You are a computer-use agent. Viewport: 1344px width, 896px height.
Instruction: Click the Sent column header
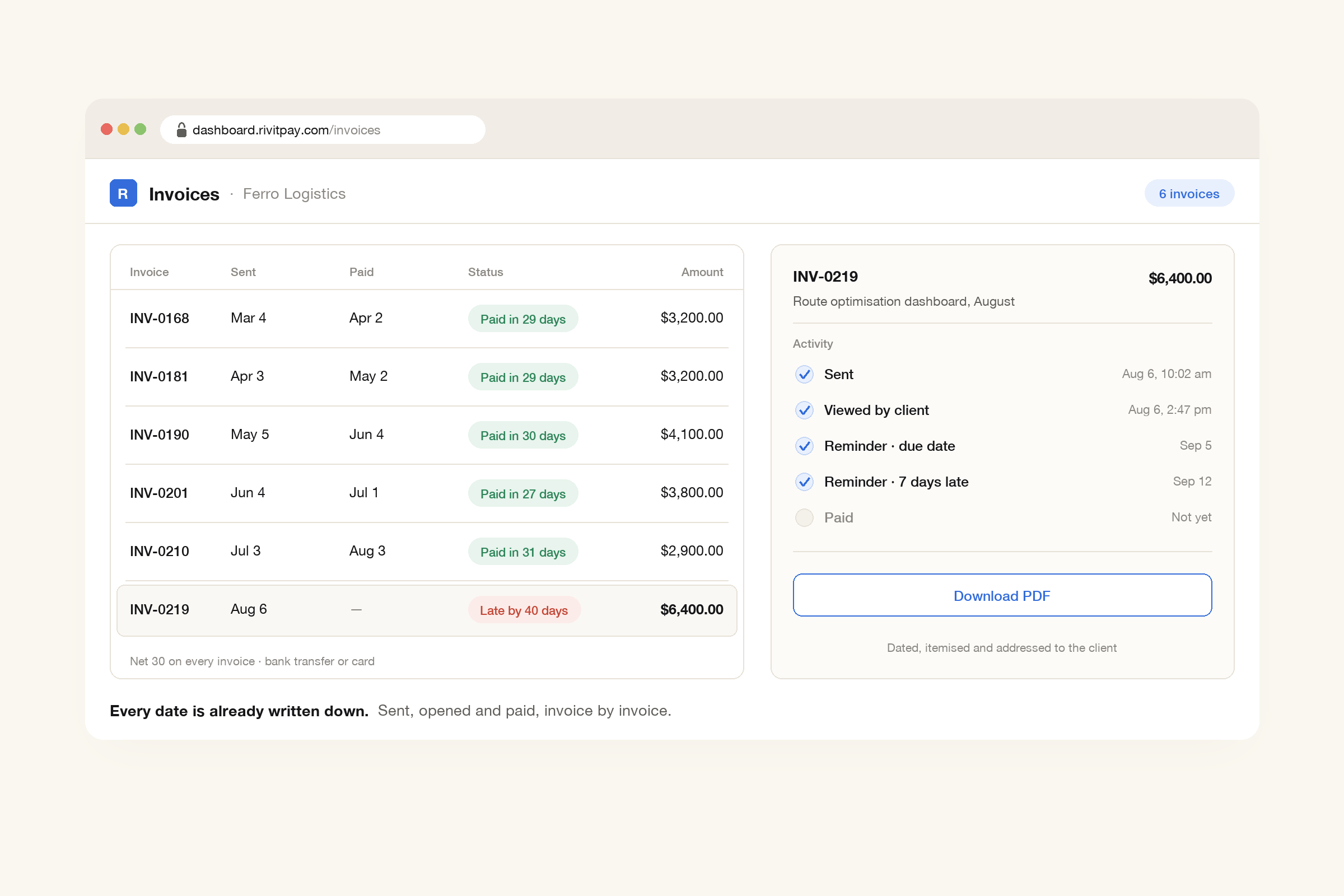click(243, 272)
